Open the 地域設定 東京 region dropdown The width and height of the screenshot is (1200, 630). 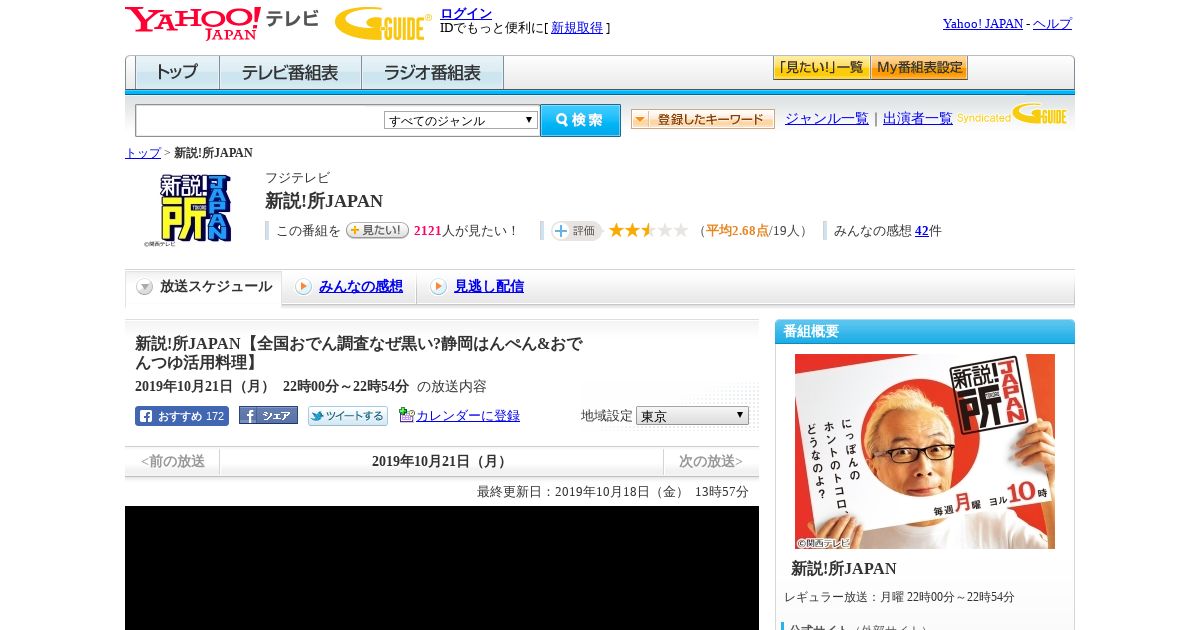(692, 415)
